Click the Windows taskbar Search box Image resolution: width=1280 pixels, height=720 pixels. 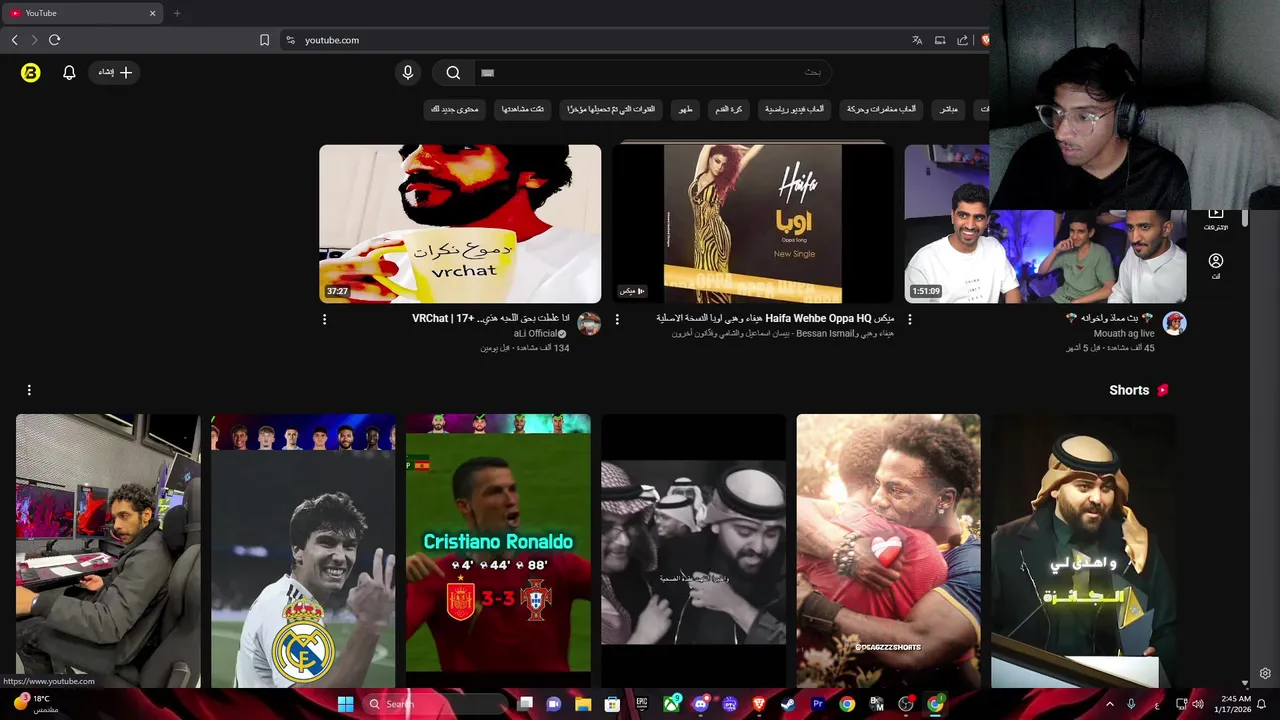[435, 704]
